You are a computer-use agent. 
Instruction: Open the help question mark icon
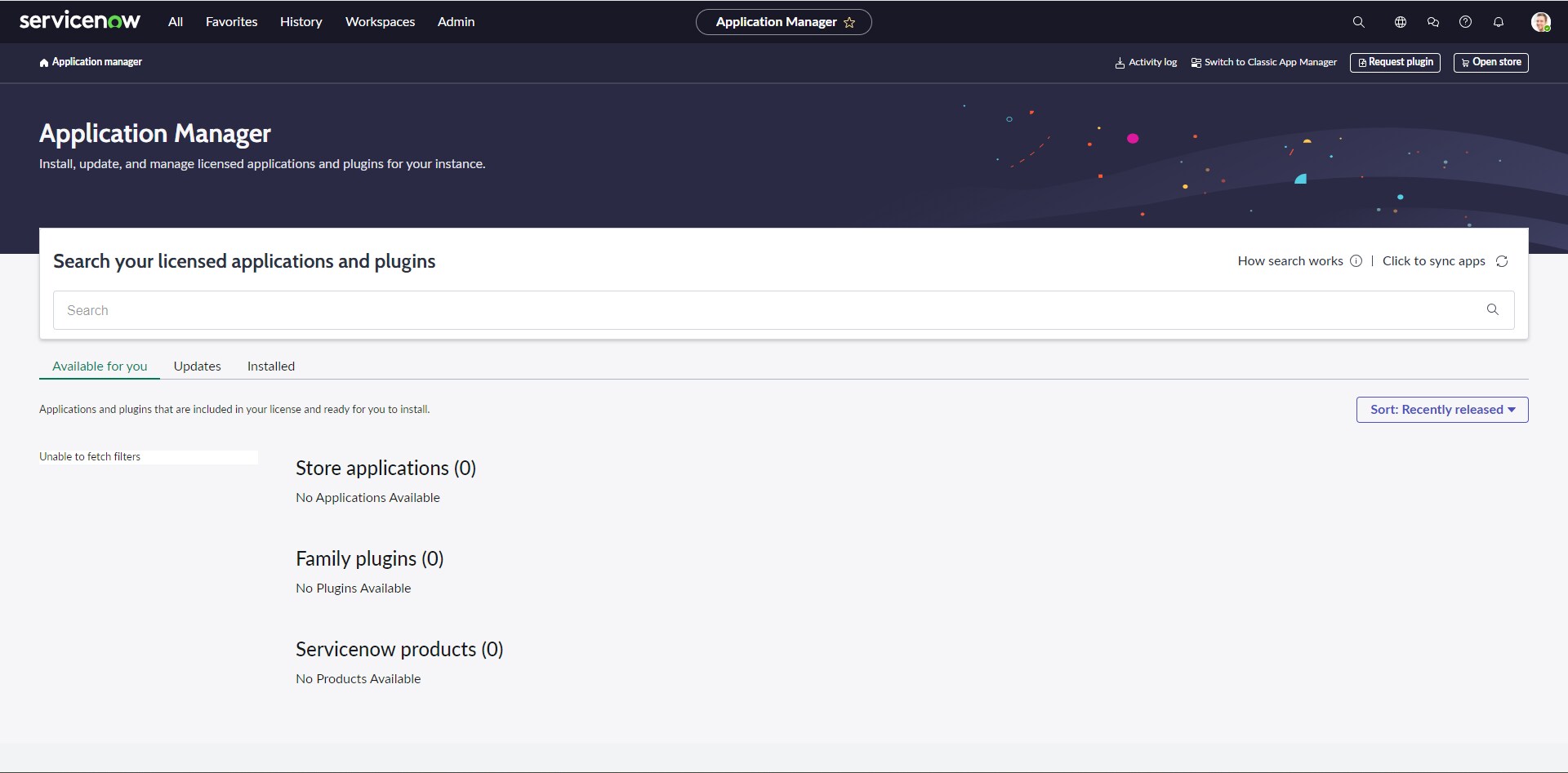[1466, 22]
